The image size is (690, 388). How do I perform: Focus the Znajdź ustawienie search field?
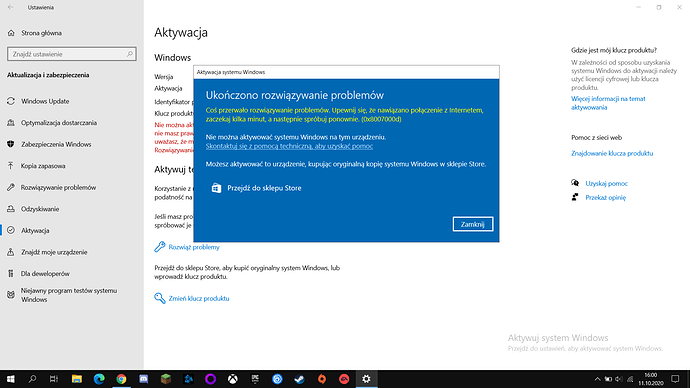coord(72,54)
